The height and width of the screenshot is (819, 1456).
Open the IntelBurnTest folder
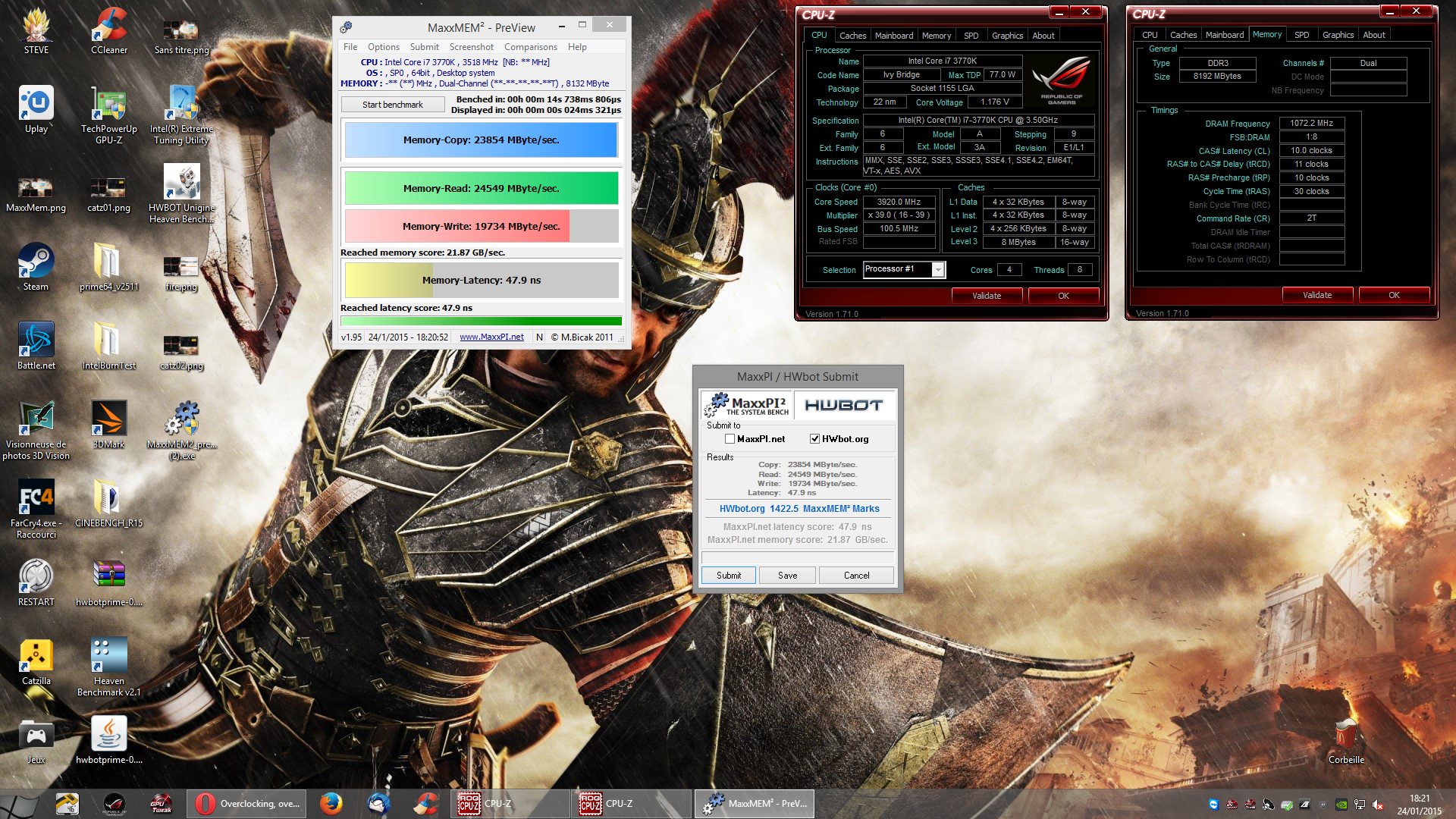pyautogui.click(x=109, y=346)
